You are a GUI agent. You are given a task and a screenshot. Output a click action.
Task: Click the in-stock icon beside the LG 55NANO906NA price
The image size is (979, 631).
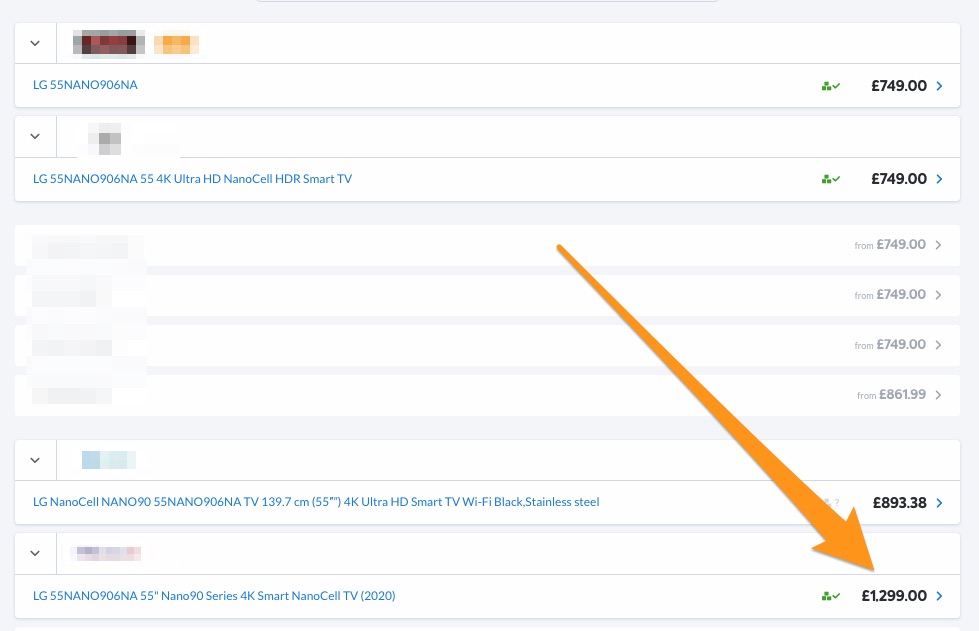[x=830, y=86]
